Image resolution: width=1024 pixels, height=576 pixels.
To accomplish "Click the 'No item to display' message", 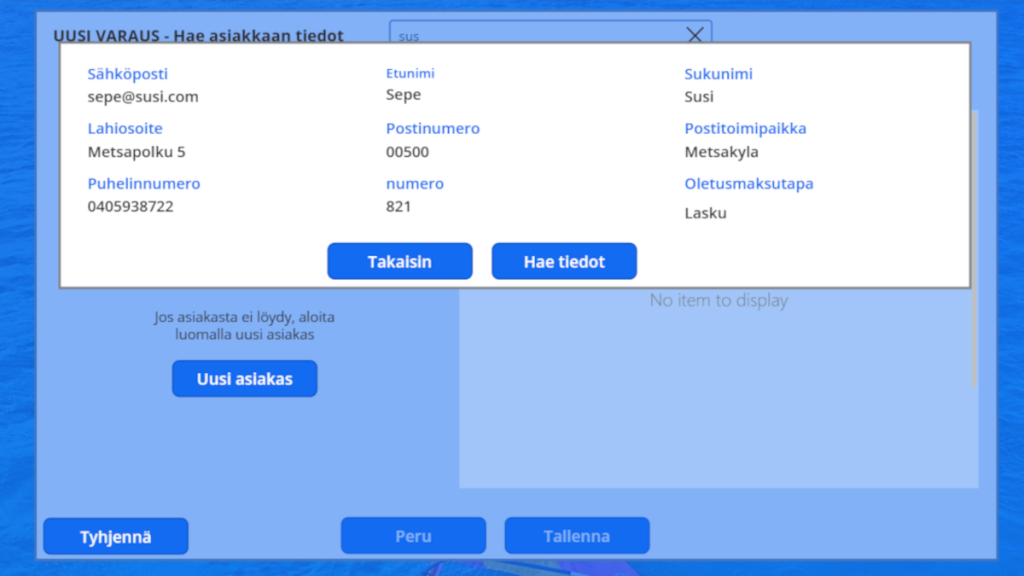I will [718, 300].
